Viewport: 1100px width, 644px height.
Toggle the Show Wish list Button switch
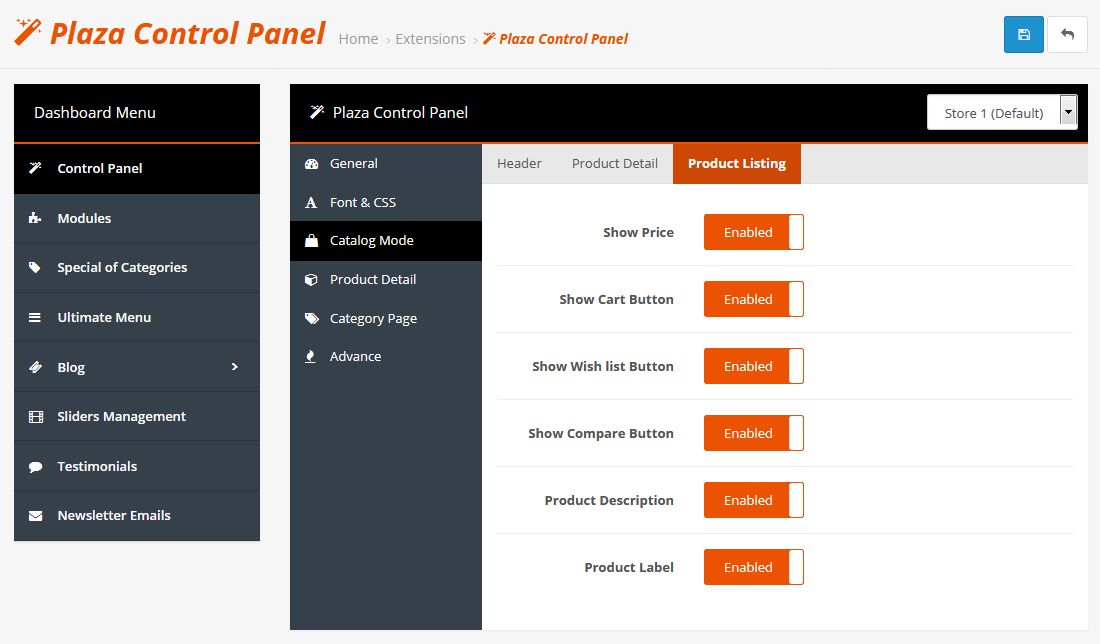753,366
